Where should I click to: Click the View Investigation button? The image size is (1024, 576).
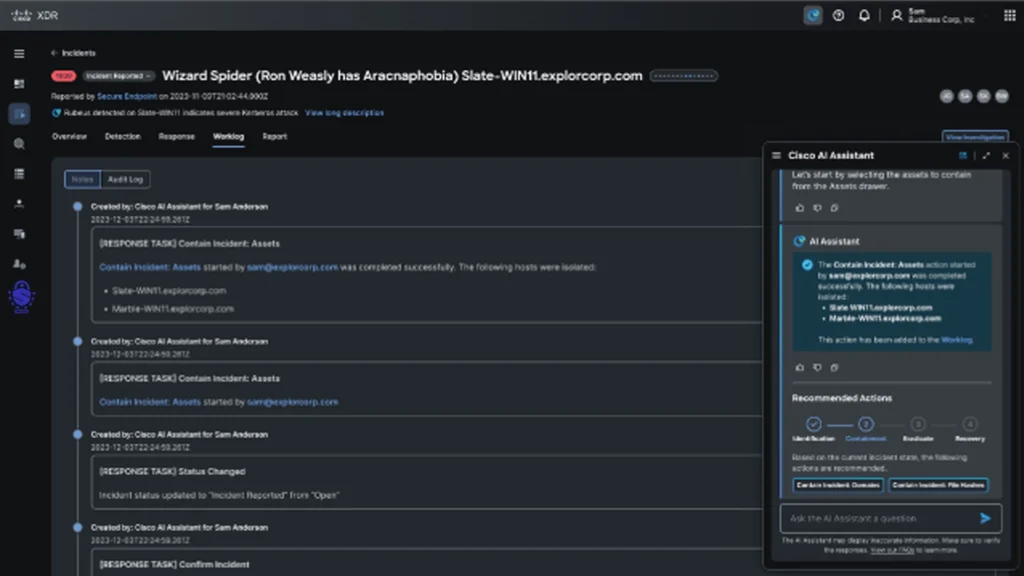click(975, 136)
